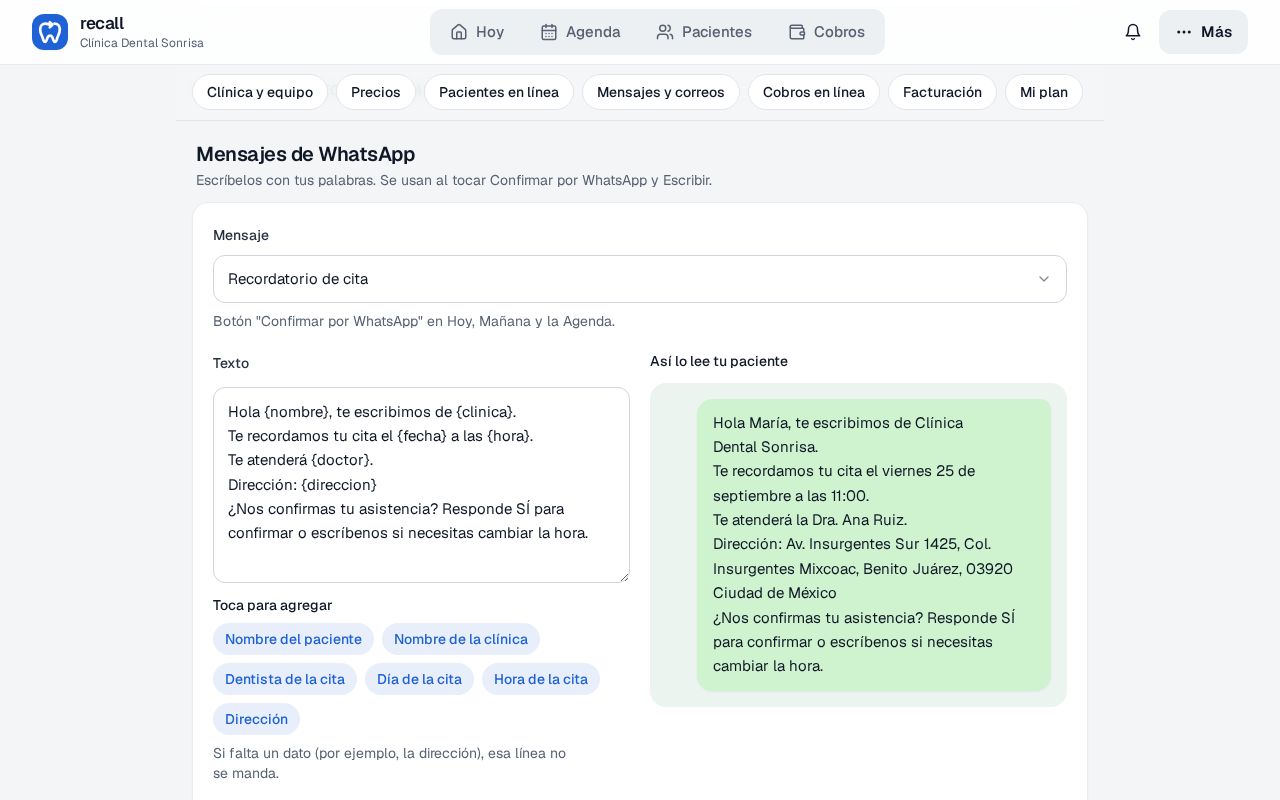Click the 'Así lo lee tu paciente' label
Screen dimensions: 1280x800
click(719, 361)
